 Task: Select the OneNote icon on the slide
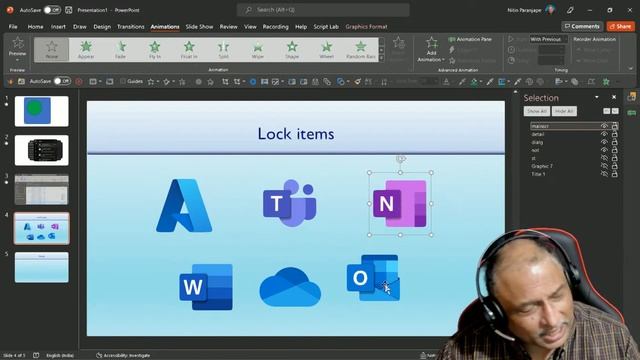click(x=400, y=203)
